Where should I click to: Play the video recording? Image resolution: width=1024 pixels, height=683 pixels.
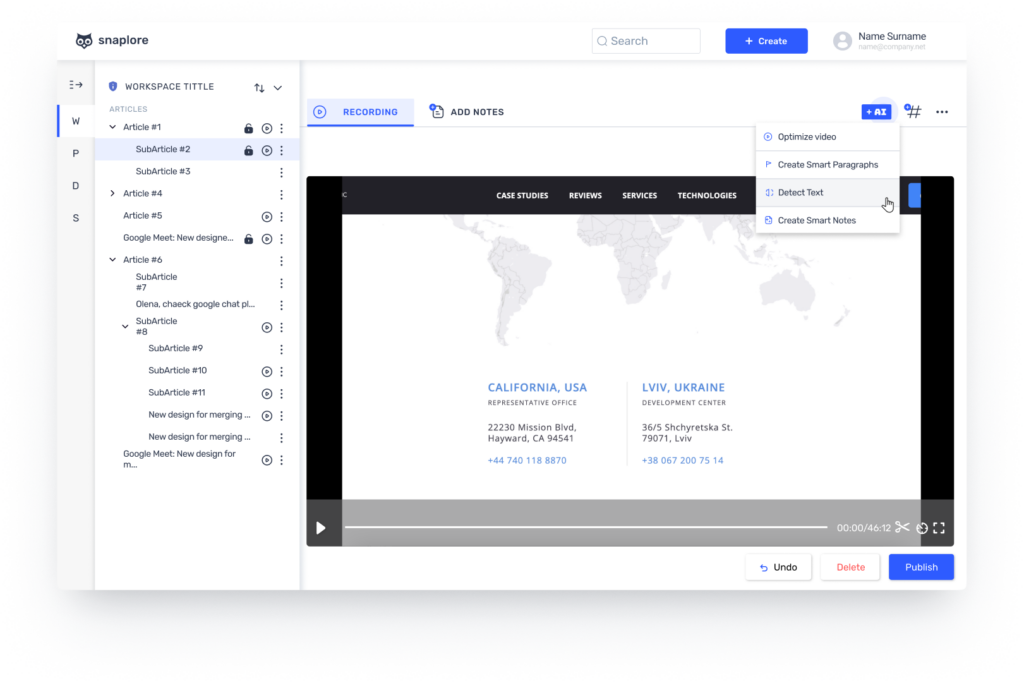321,528
